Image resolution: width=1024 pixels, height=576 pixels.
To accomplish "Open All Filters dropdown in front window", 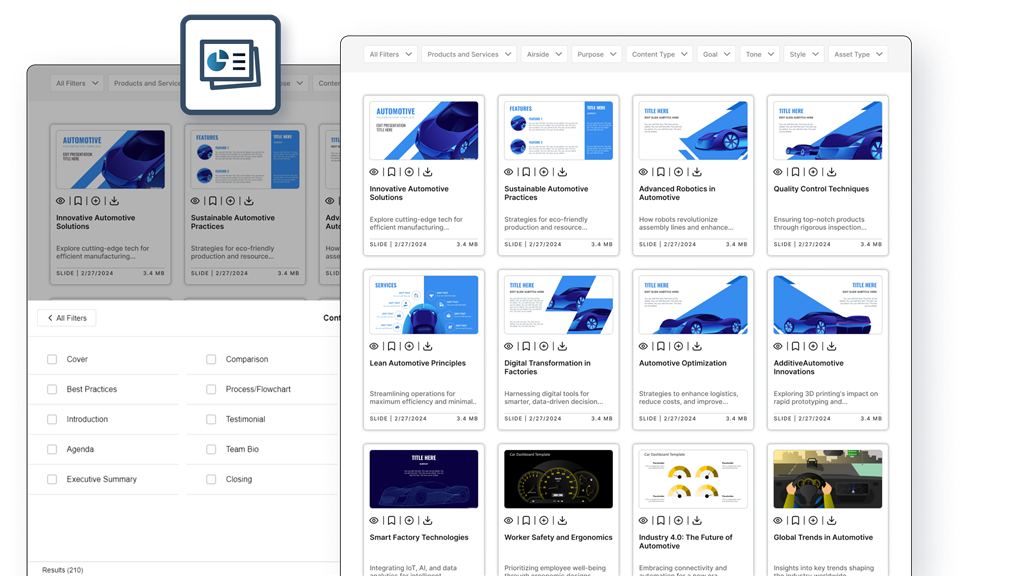I will pos(391,54).
